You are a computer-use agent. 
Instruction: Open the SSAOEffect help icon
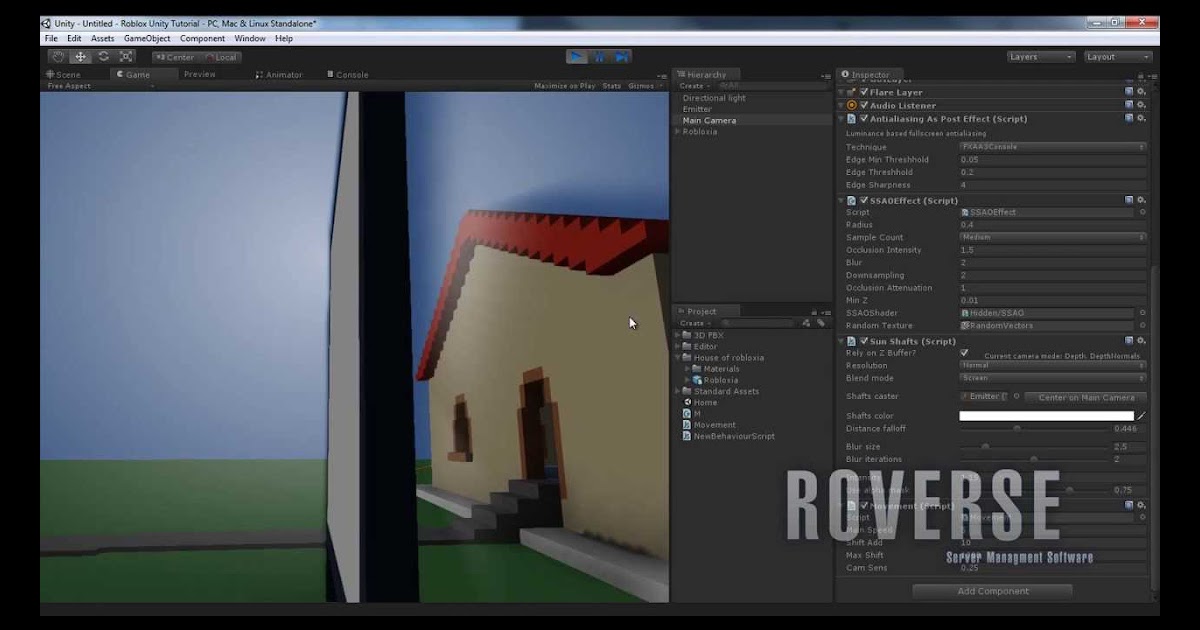click(1129, 200)
